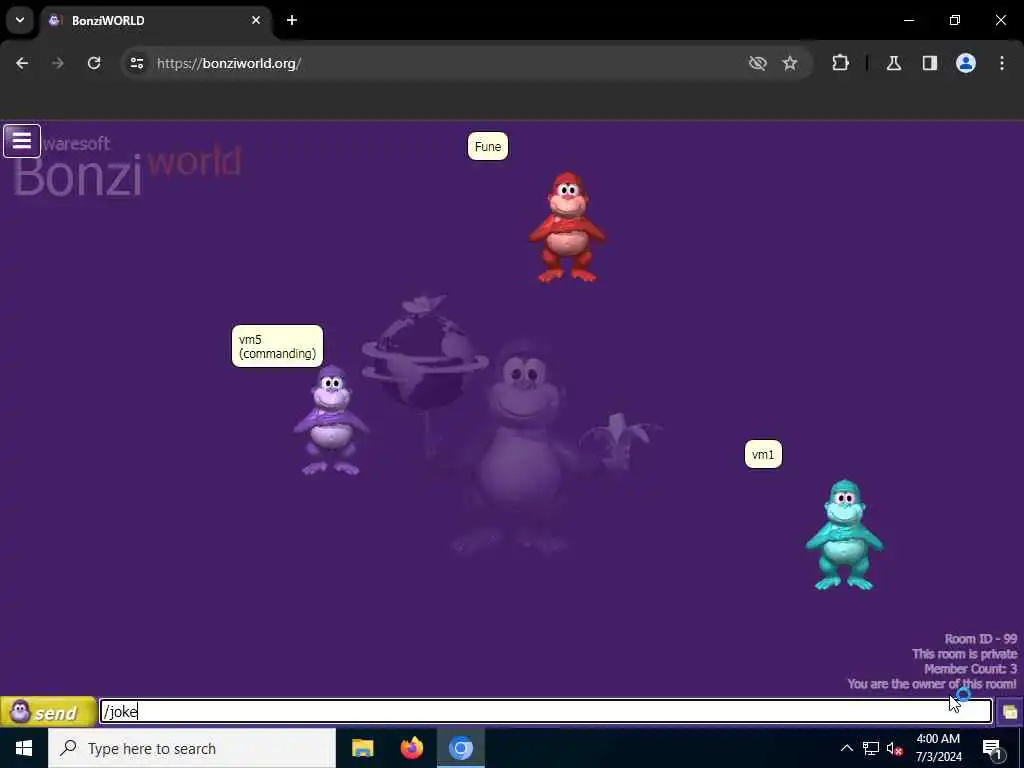Open the BonziWORLD hamburger menu
This screenshot has width=1024, height=768.
(22, 140)
